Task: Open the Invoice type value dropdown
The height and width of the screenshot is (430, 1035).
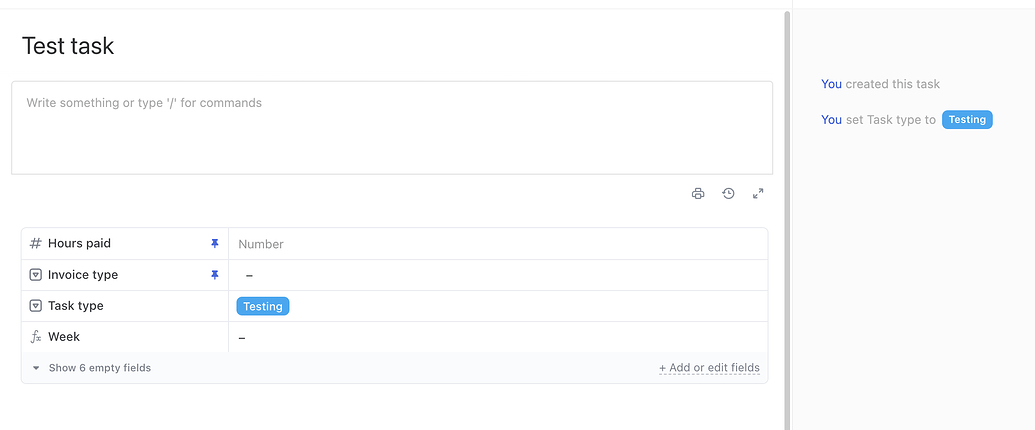Action: [x=498, y=275]
